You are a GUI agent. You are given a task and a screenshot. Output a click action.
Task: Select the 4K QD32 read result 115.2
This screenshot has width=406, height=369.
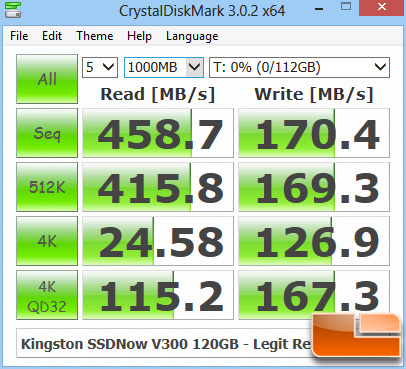coord(158,295)
